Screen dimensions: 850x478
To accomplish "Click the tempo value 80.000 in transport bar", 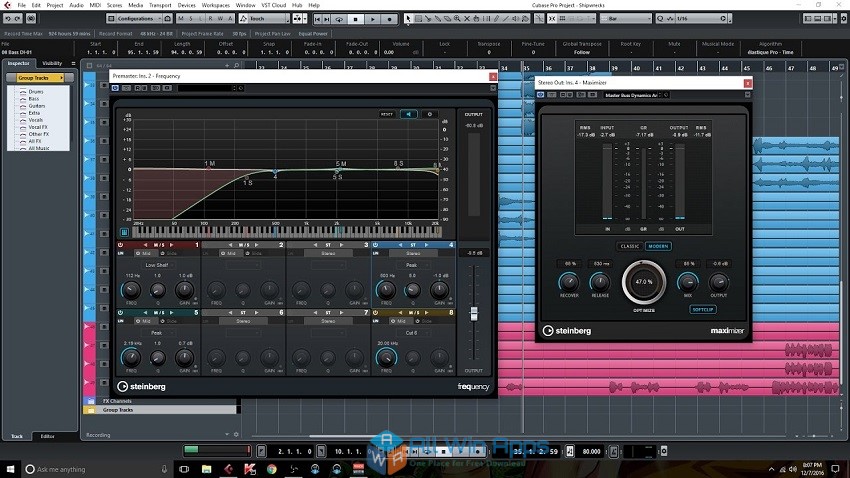I will point(591,451).
